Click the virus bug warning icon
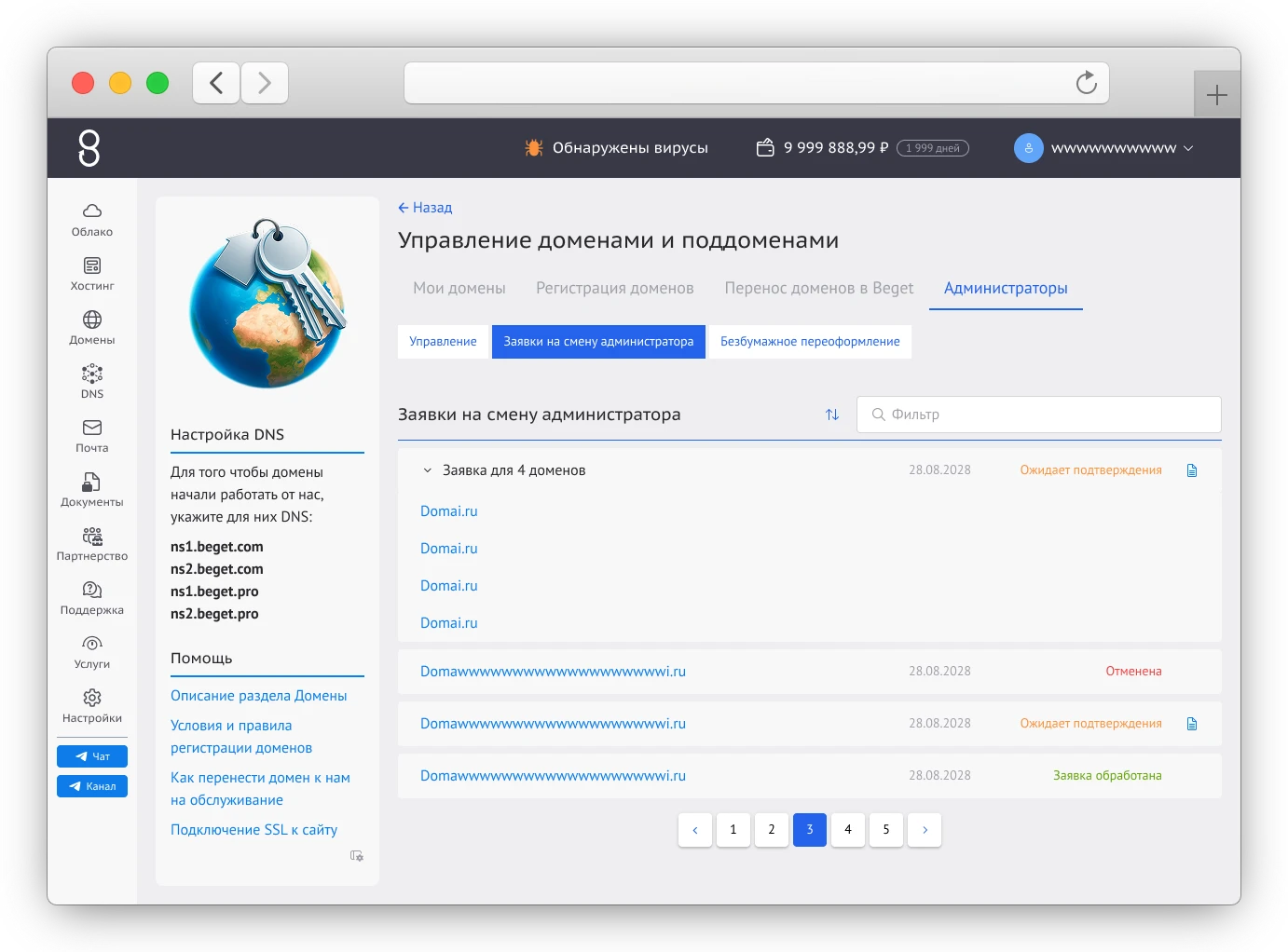The width and height of the screenshot is (1288, 952). click(534, 147)
